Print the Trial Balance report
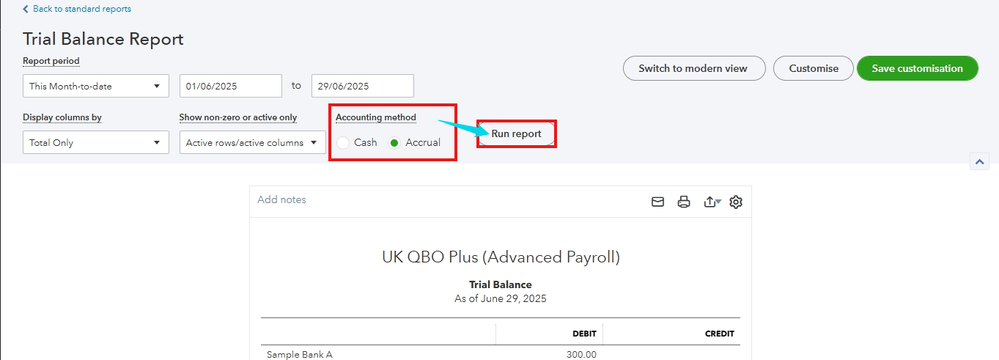 coord(684,202)
